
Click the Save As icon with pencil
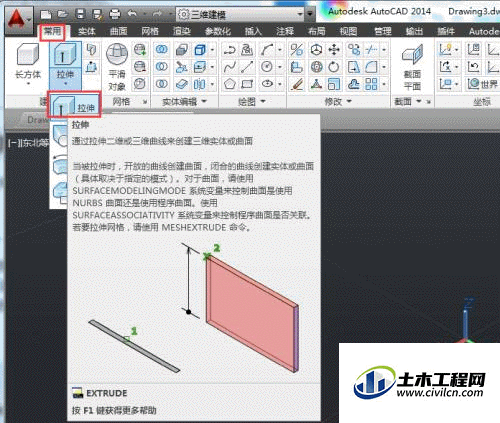(x=97, y=14)
